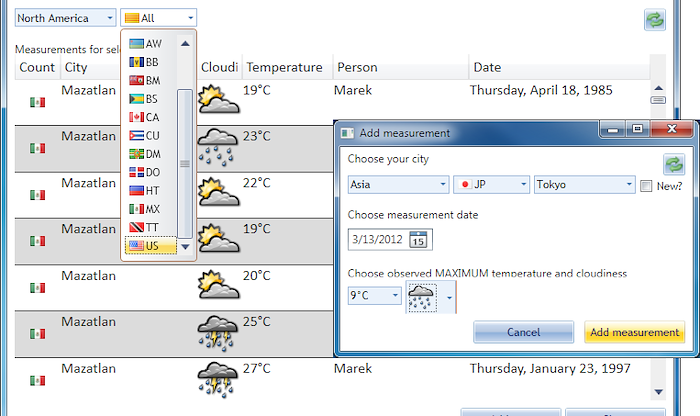Viewport: 700px width, 416px height.
Task: Click the rain cloud cloudiness icon in dialog
Action: (422, 298)
